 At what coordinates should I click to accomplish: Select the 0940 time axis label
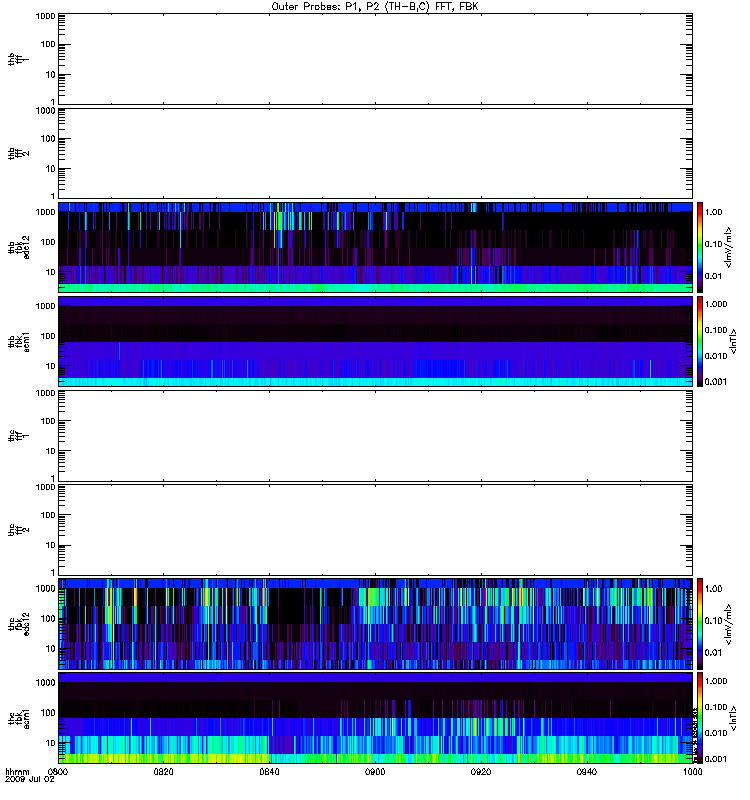tap(587, 771)
